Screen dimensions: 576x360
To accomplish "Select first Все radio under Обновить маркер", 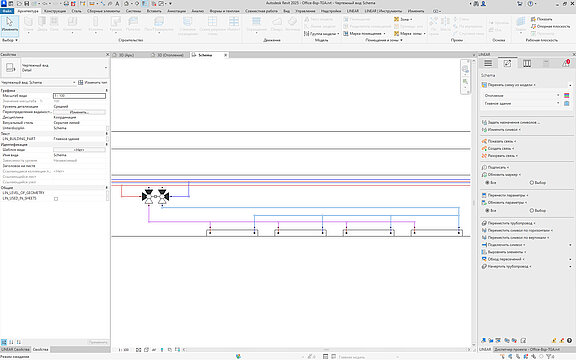I will [487, 183].
